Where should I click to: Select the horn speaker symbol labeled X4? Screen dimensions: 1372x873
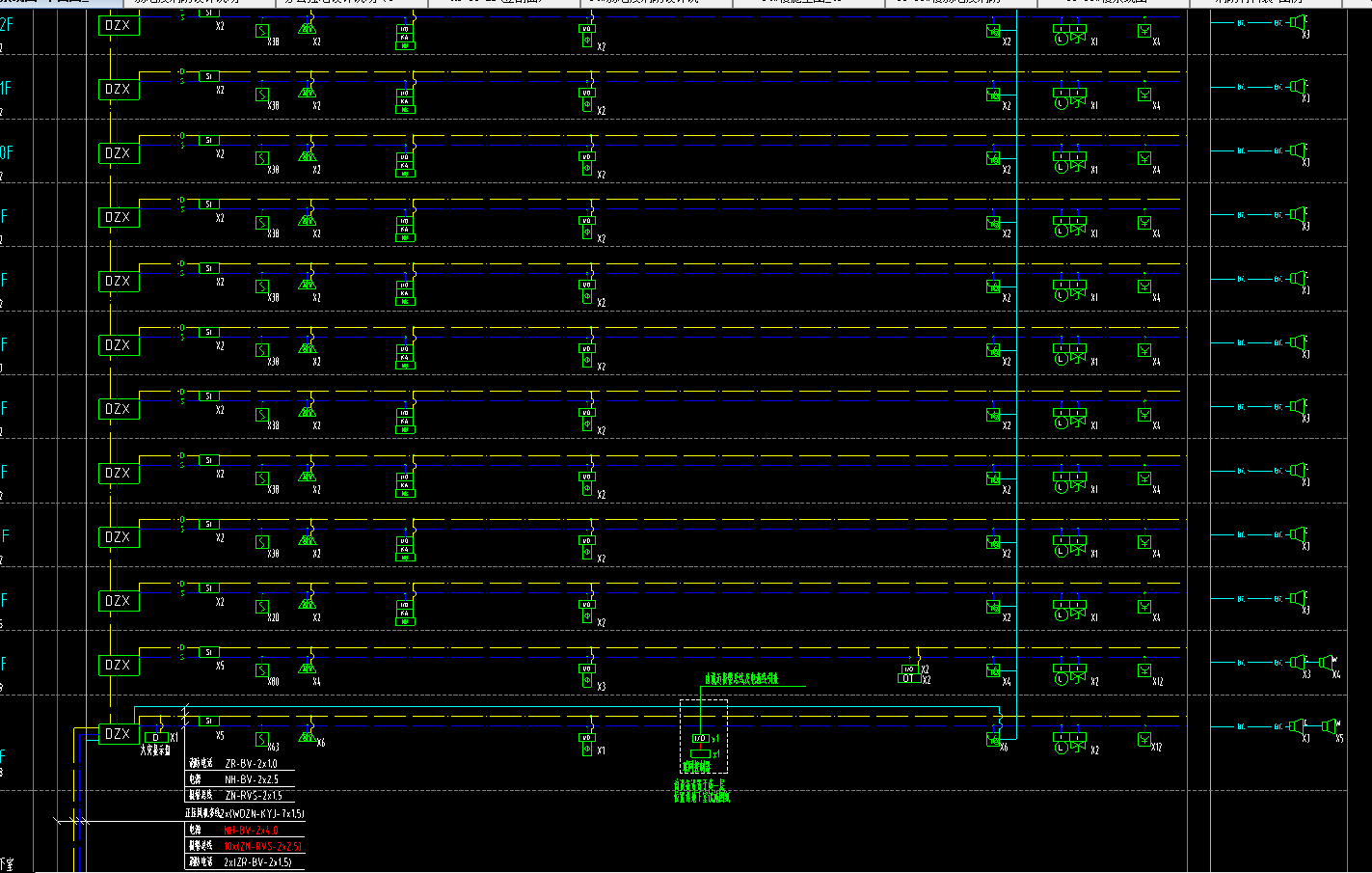pos(1325,663)
